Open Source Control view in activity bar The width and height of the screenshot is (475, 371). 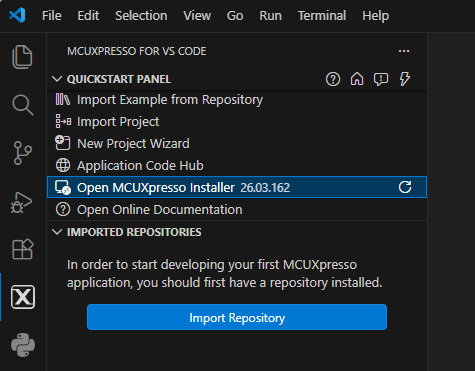(x=22, y=153)
